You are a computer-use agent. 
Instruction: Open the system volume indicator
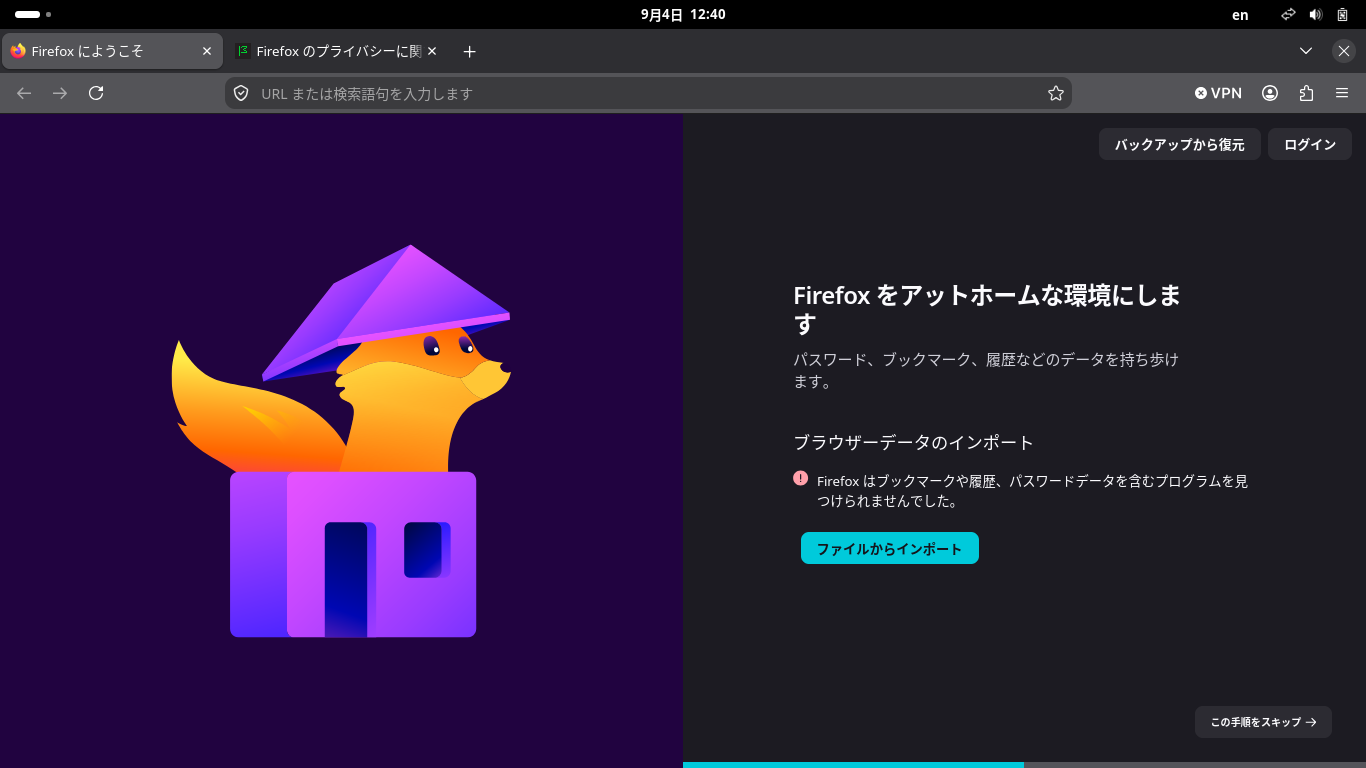pyautogui.click(x=1315, y=15)
